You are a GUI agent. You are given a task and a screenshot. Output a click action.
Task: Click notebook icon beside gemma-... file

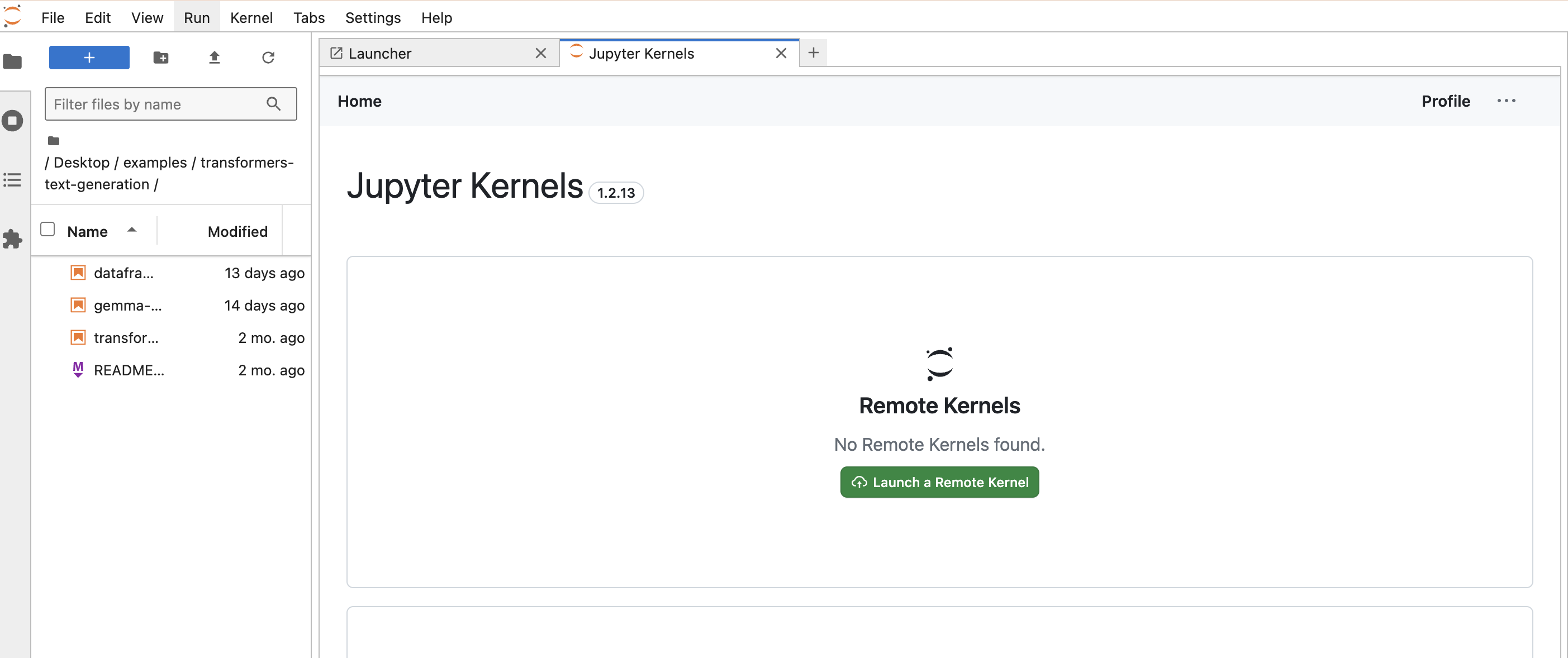click(x=78, y=304)
